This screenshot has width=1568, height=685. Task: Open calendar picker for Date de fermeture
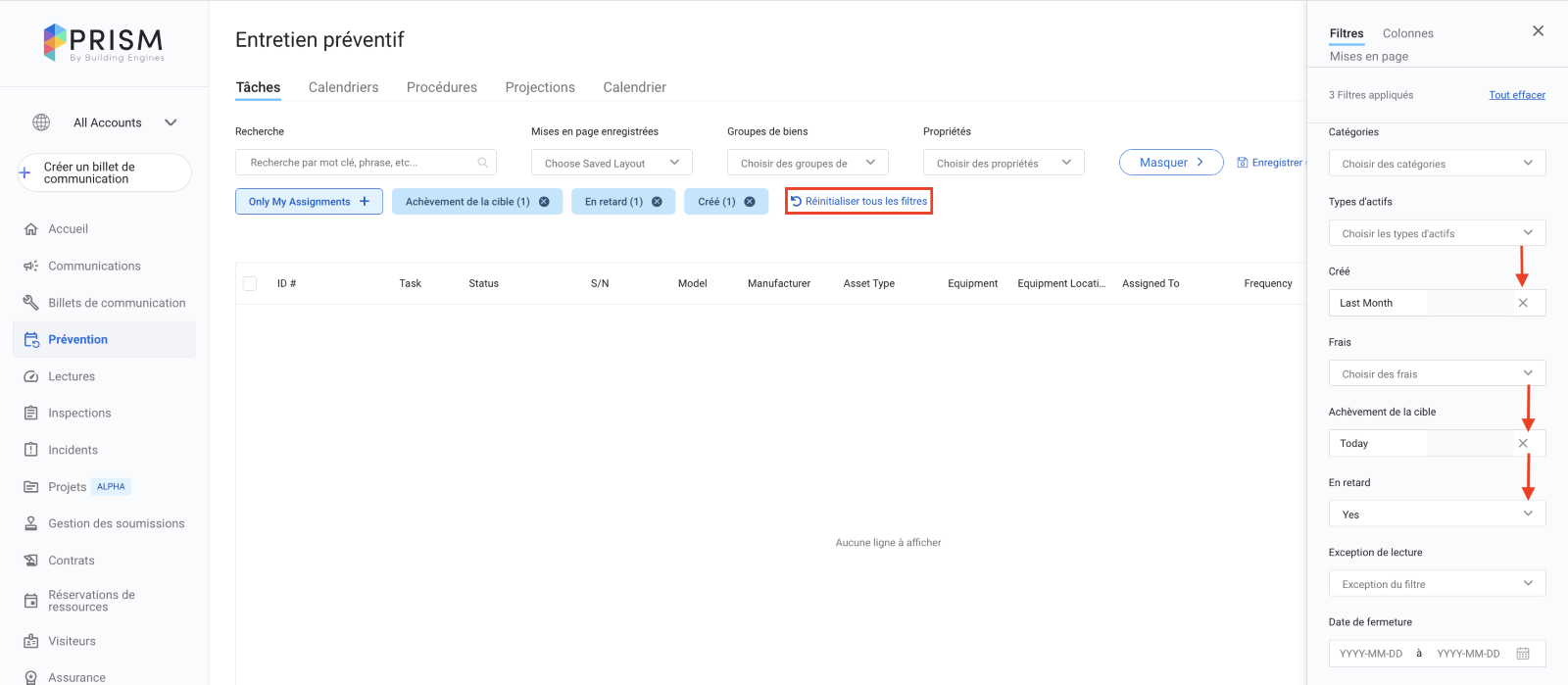[1523, 654]
